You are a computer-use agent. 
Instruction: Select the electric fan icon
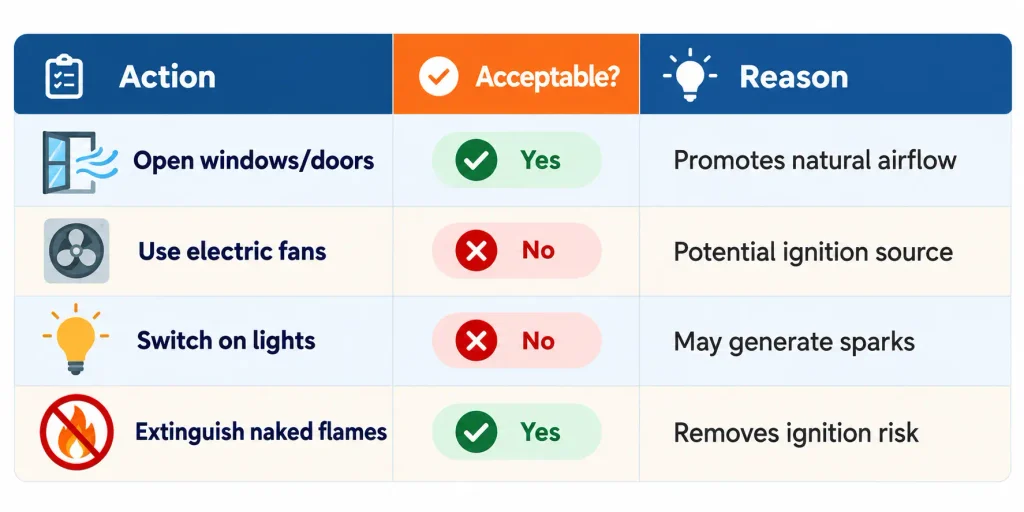coord(76,251)
